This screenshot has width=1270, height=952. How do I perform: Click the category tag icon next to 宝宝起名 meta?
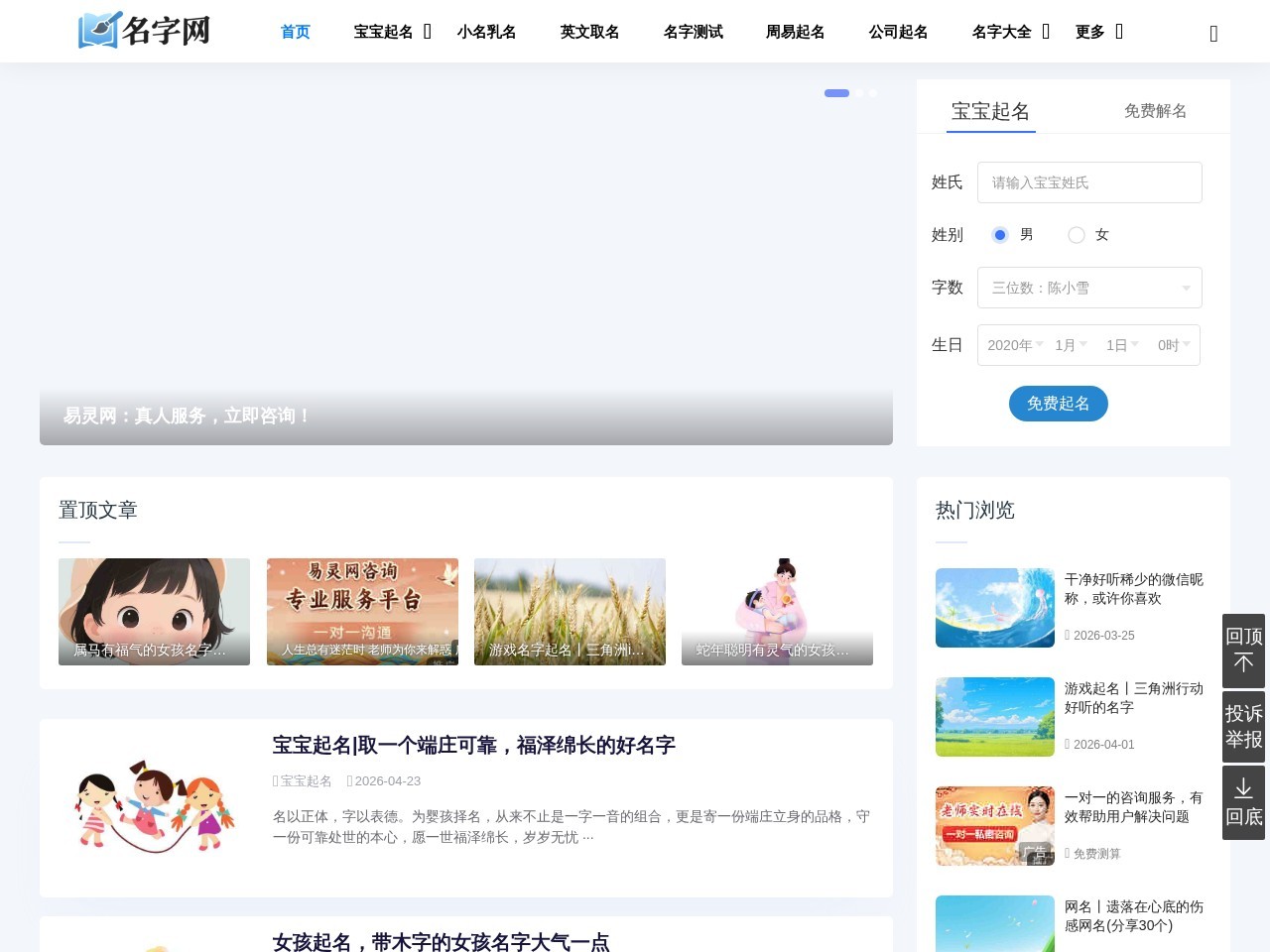(275, 781)
